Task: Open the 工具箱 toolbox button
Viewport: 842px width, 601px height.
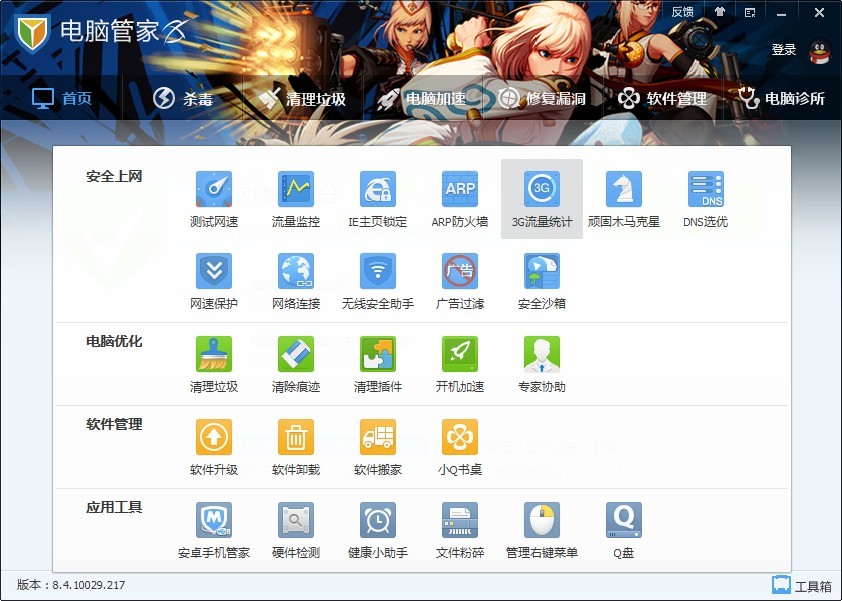Action: [802, 586]
